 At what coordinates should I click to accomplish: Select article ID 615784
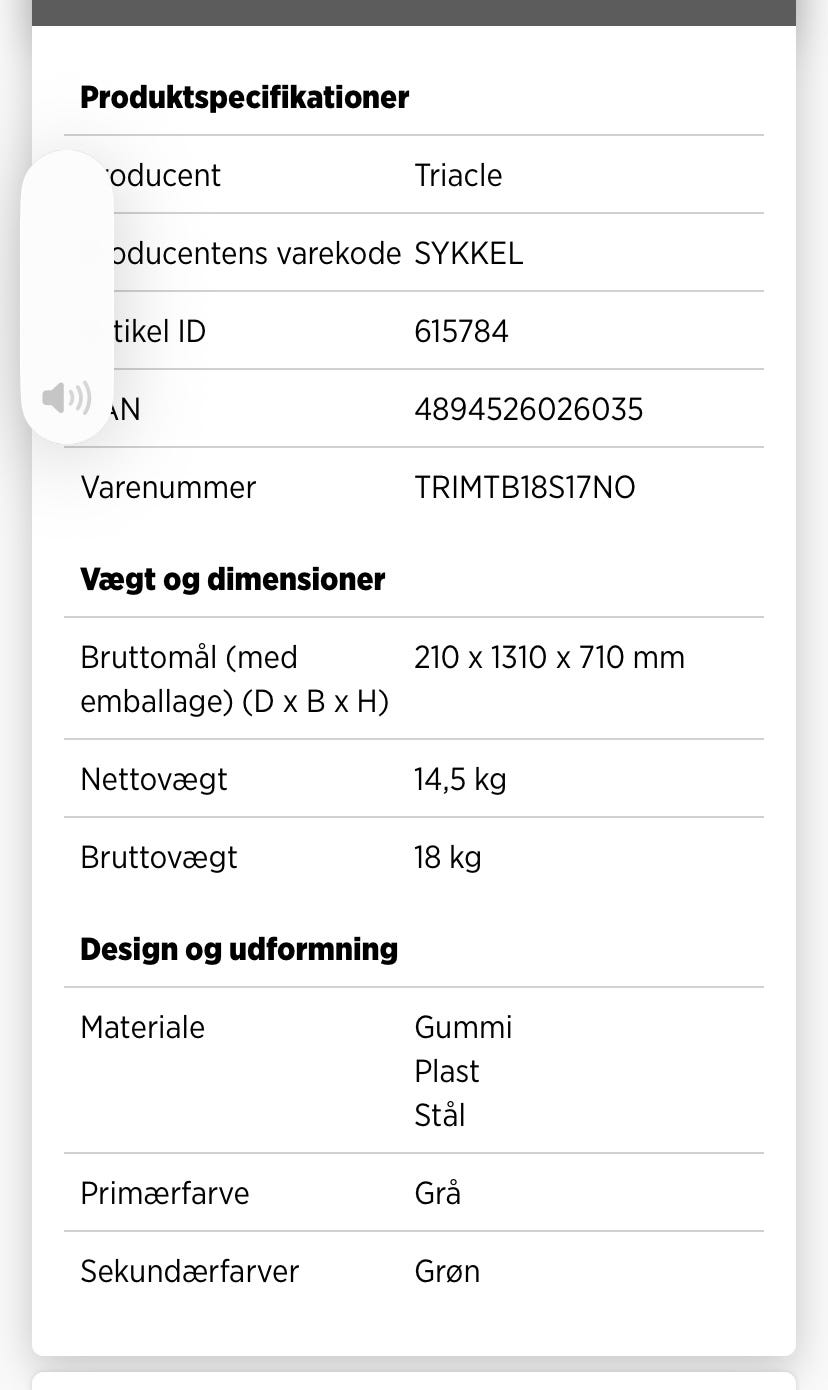(x=461, y=331)
